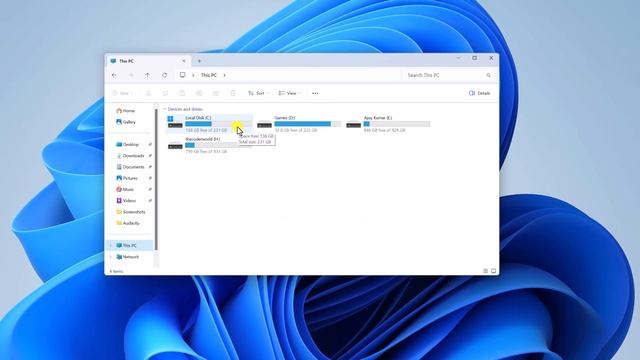The width and height of the screenshot is (640, 360).
Task: Click the Copy toolbar icon
Action: (x=165, y=93)
